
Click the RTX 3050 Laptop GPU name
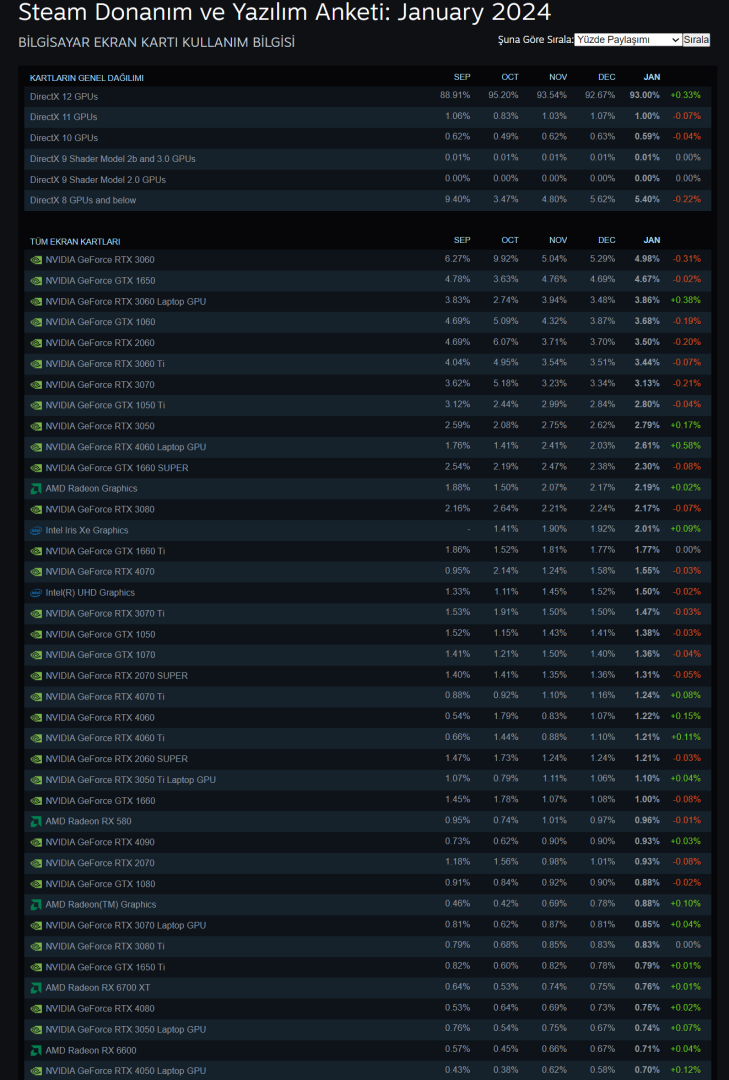[x=125, y=1030]
